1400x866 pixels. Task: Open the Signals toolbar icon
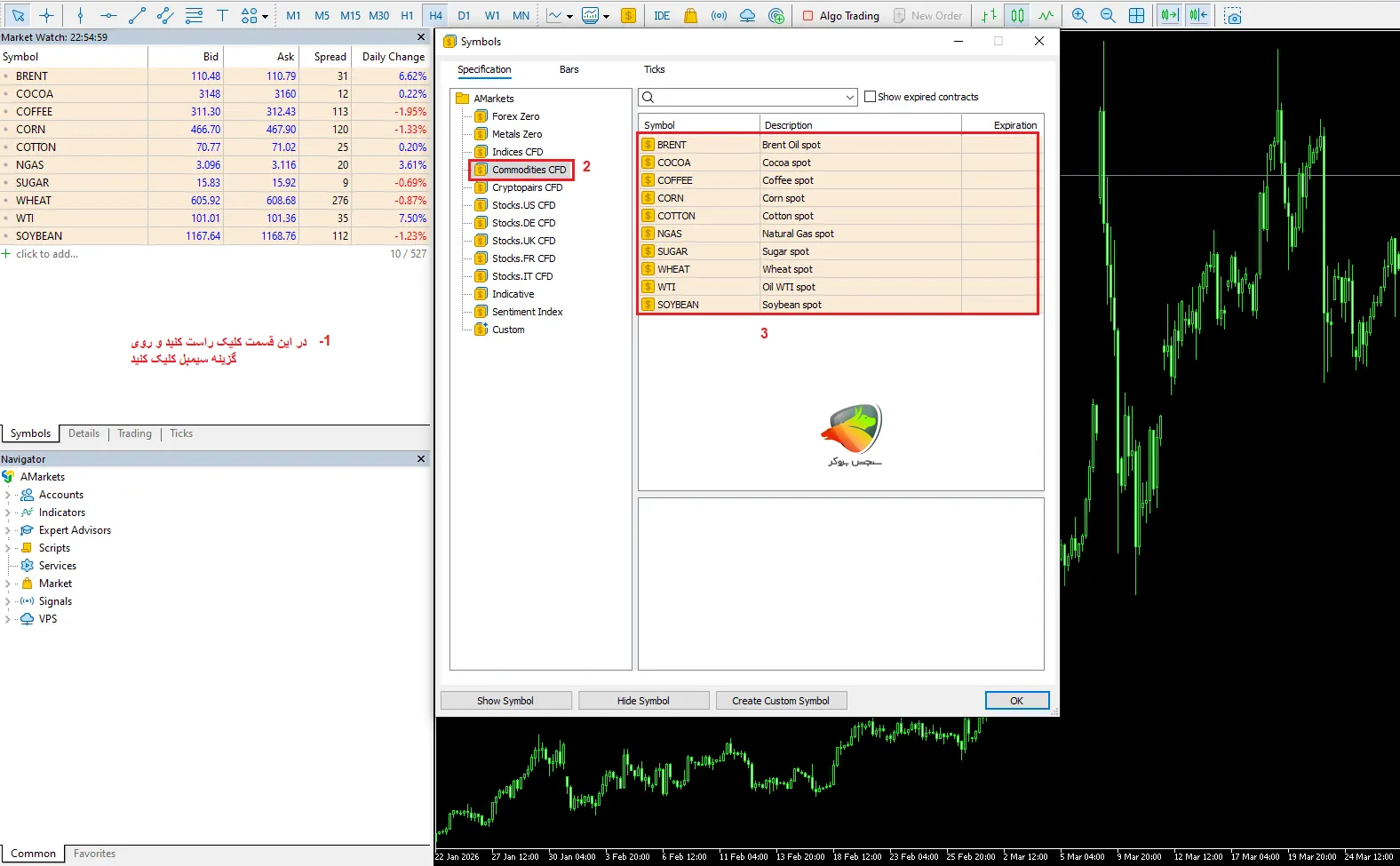click(x=719, y=15)
